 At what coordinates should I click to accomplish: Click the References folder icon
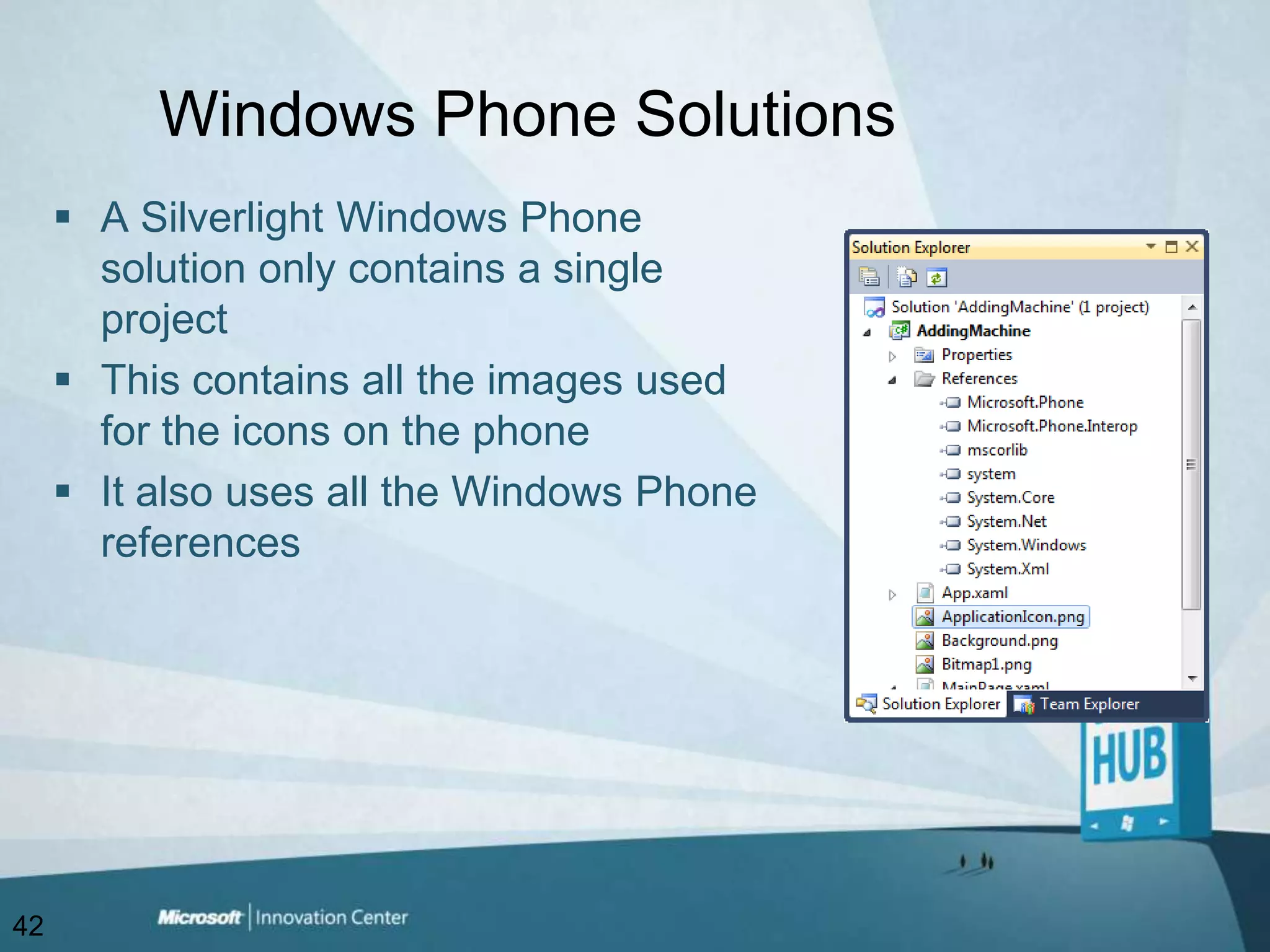[x=924, y=379]
